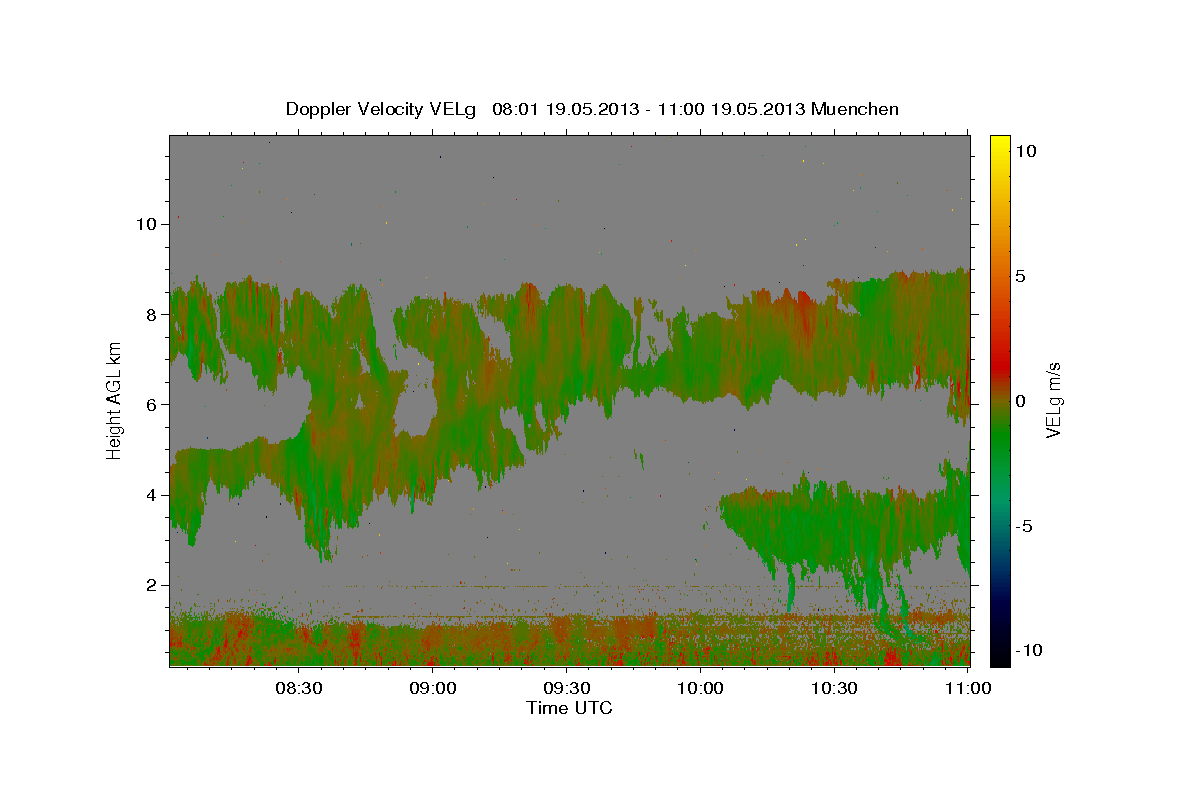Click the 11:00 time tick label
The height and width of the screenshot is (800, 1200).
point(967,688)
